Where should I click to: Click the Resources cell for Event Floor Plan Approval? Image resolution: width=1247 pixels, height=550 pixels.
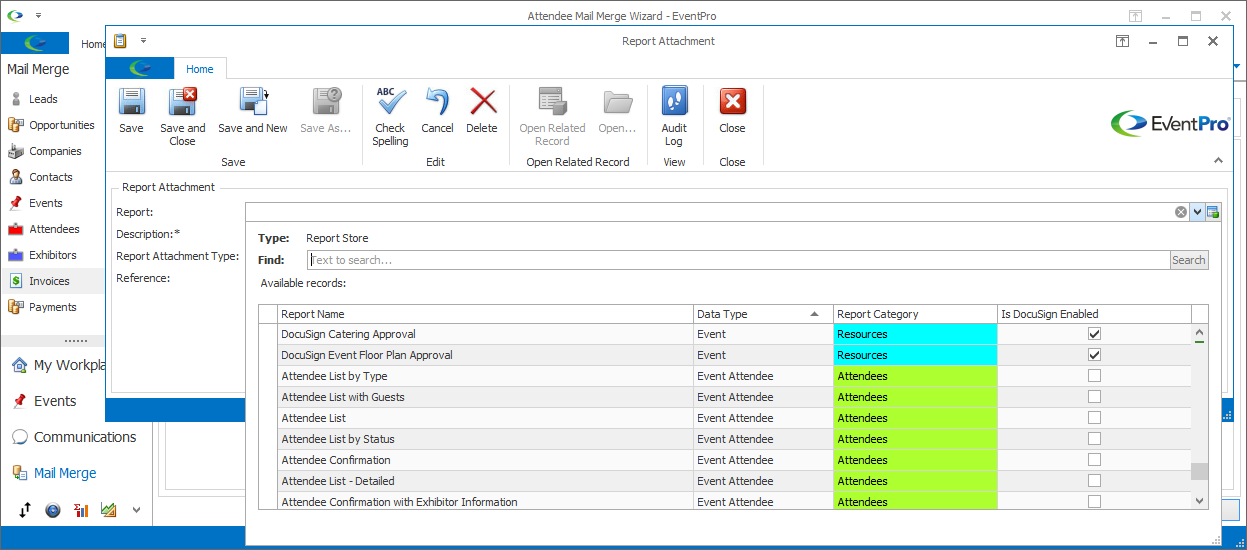pyautogui.click(x=915, y=355)
